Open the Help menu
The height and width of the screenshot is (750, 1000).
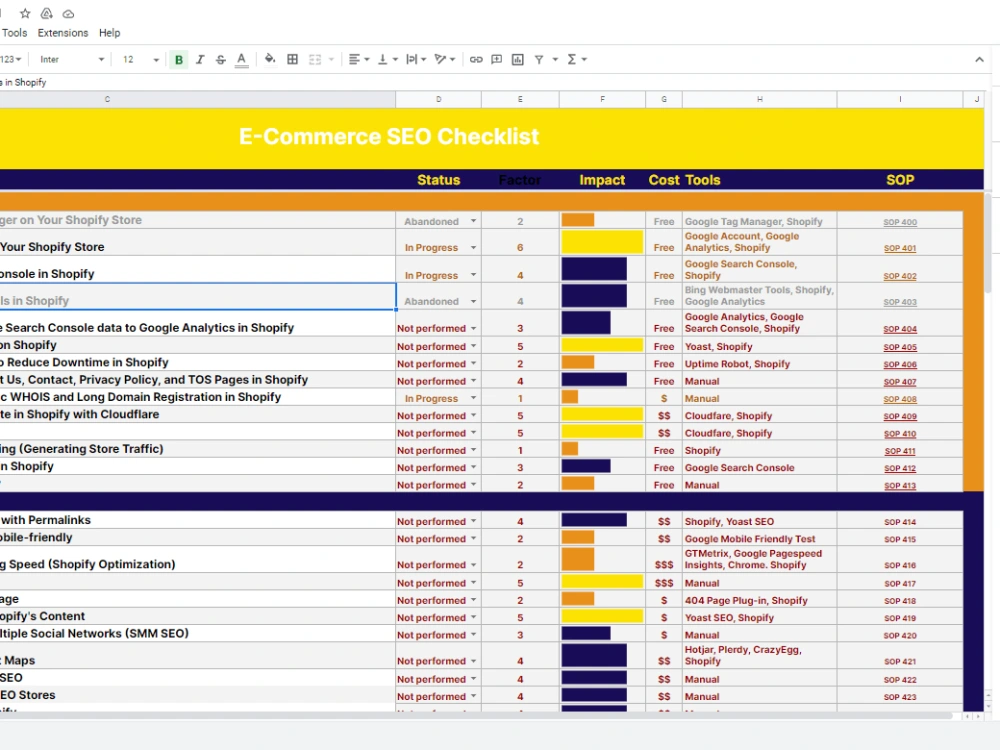[x=109, y=32]
